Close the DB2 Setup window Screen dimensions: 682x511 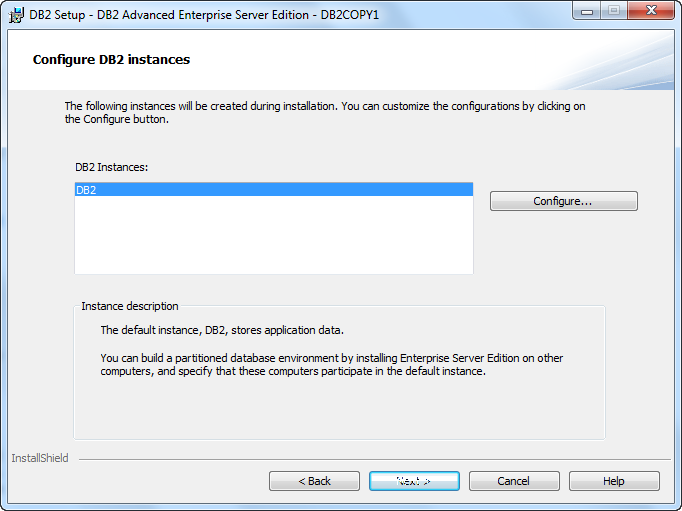(x=651, y=11)
